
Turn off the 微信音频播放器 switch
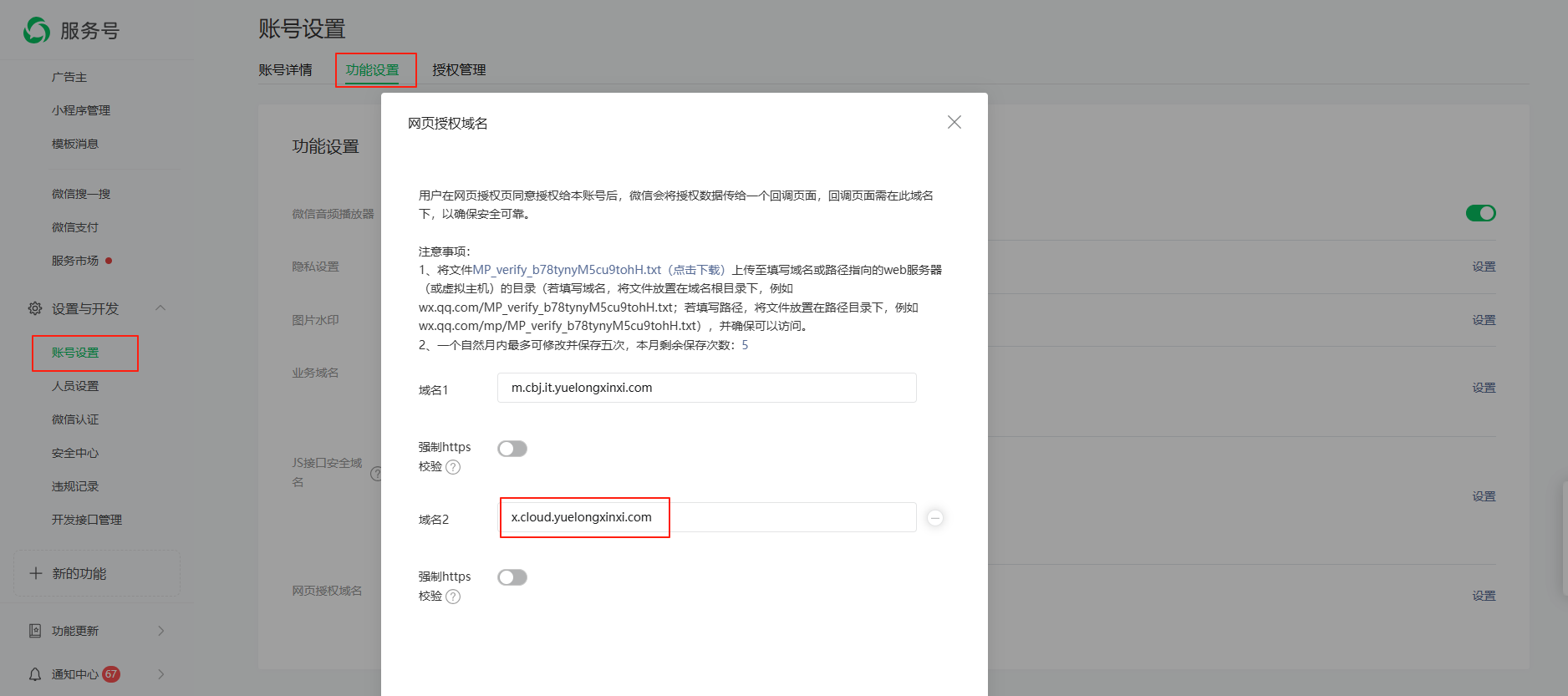[1481, 213]
